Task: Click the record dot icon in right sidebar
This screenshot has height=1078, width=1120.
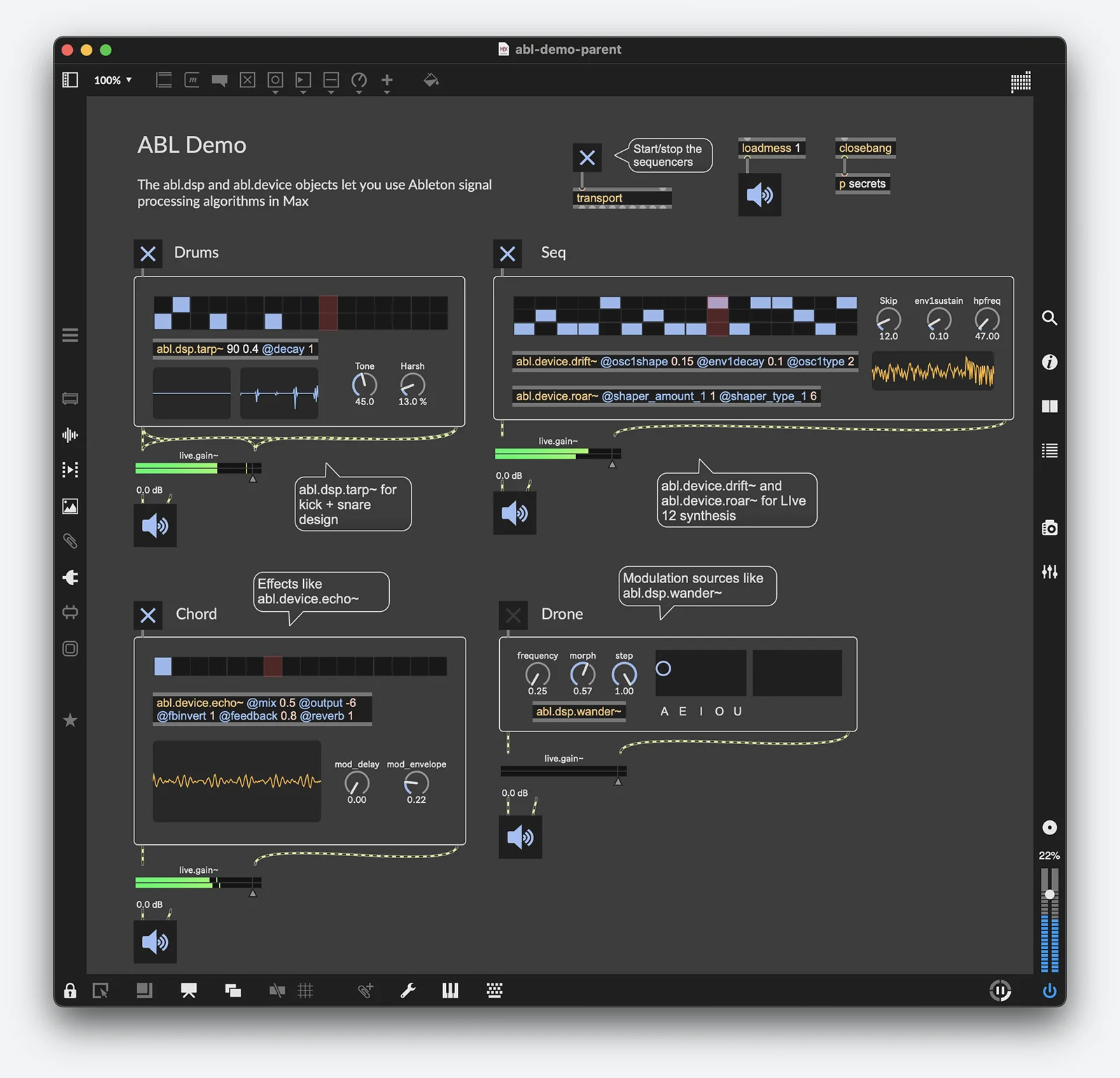Action: tap(1049, 827)
